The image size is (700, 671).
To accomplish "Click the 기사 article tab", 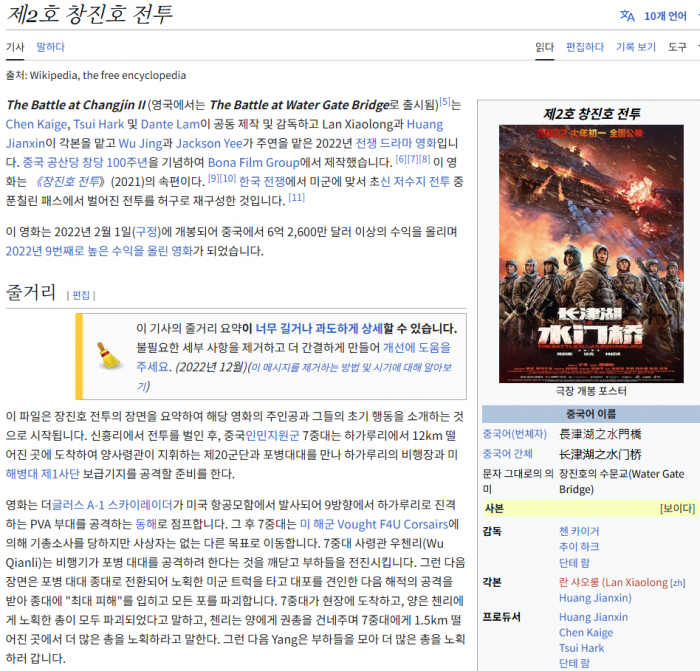I will pos(15,47).
